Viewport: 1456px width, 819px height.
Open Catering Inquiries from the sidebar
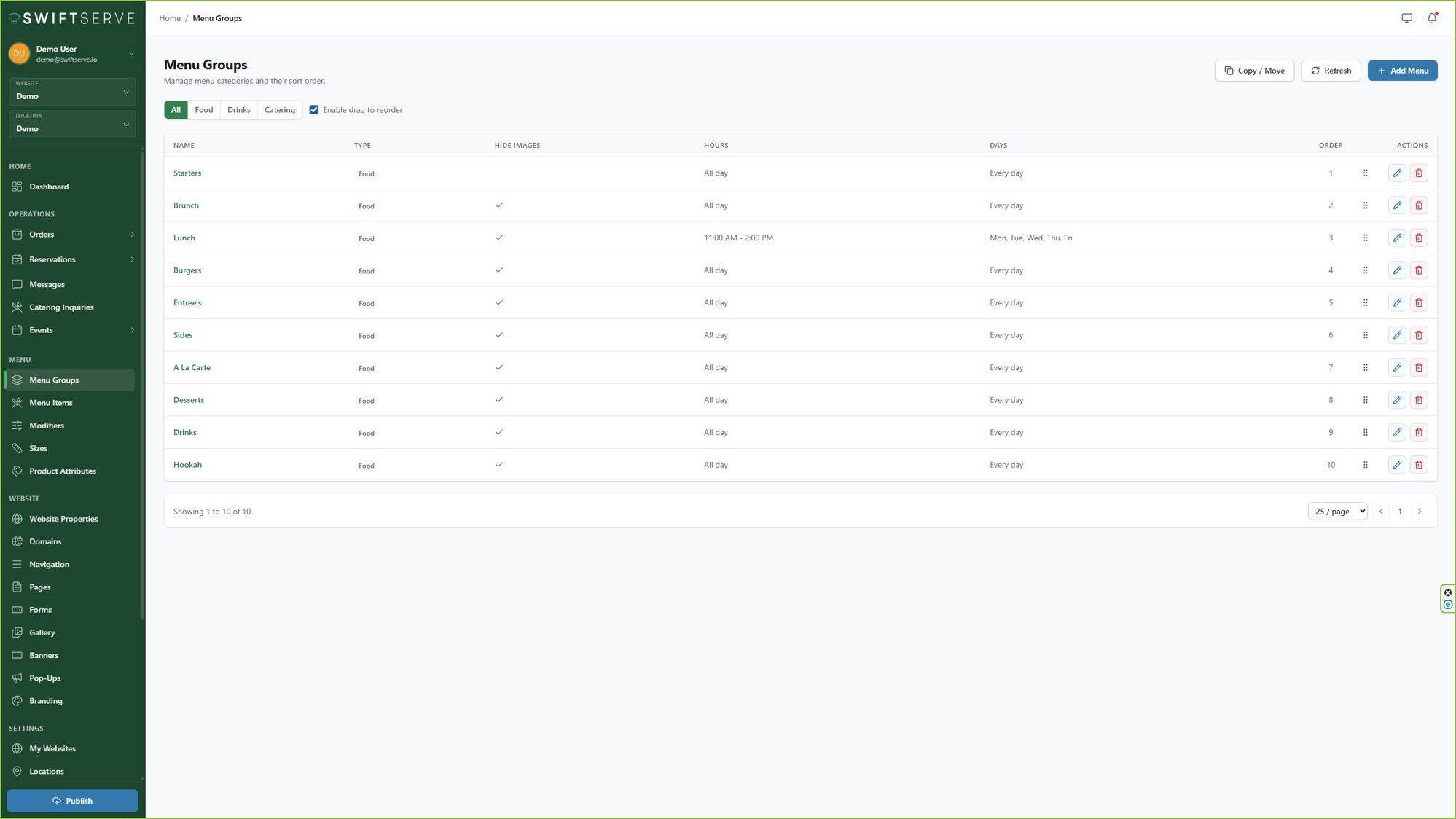(x=61, y=307)
